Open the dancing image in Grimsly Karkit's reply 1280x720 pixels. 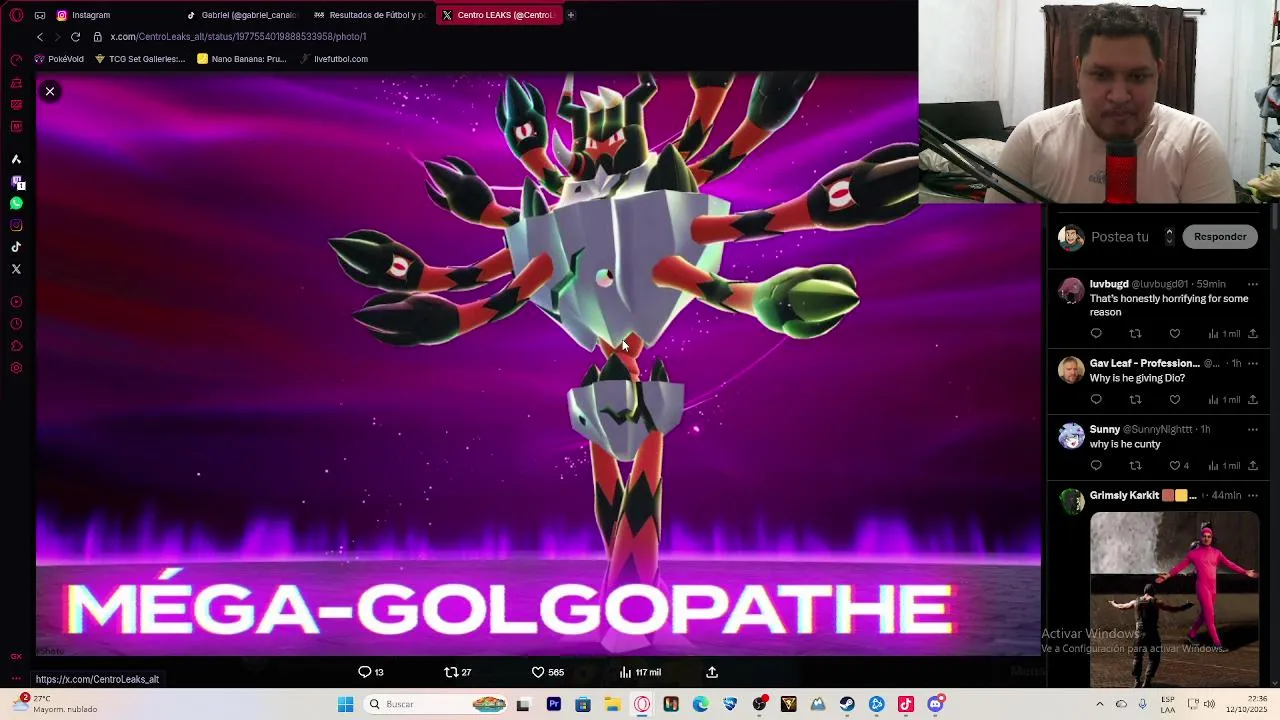coord(1174,599)
